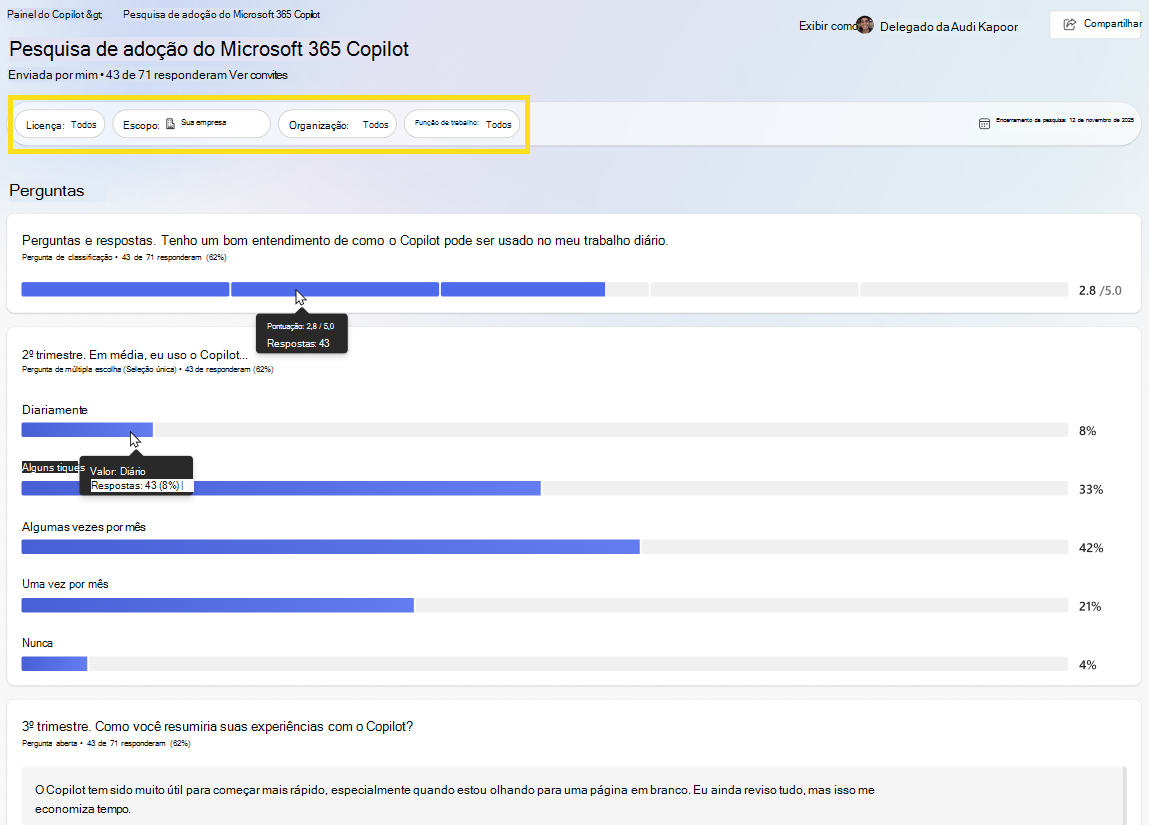Click the Nunca 4% bar

point(544,664)
